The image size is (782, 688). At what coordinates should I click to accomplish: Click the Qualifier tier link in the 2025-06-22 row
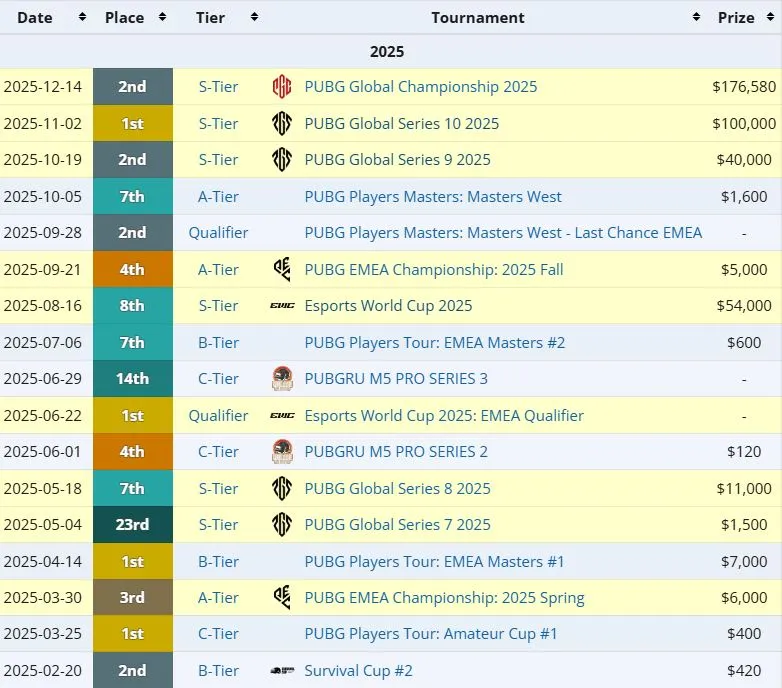218,416
